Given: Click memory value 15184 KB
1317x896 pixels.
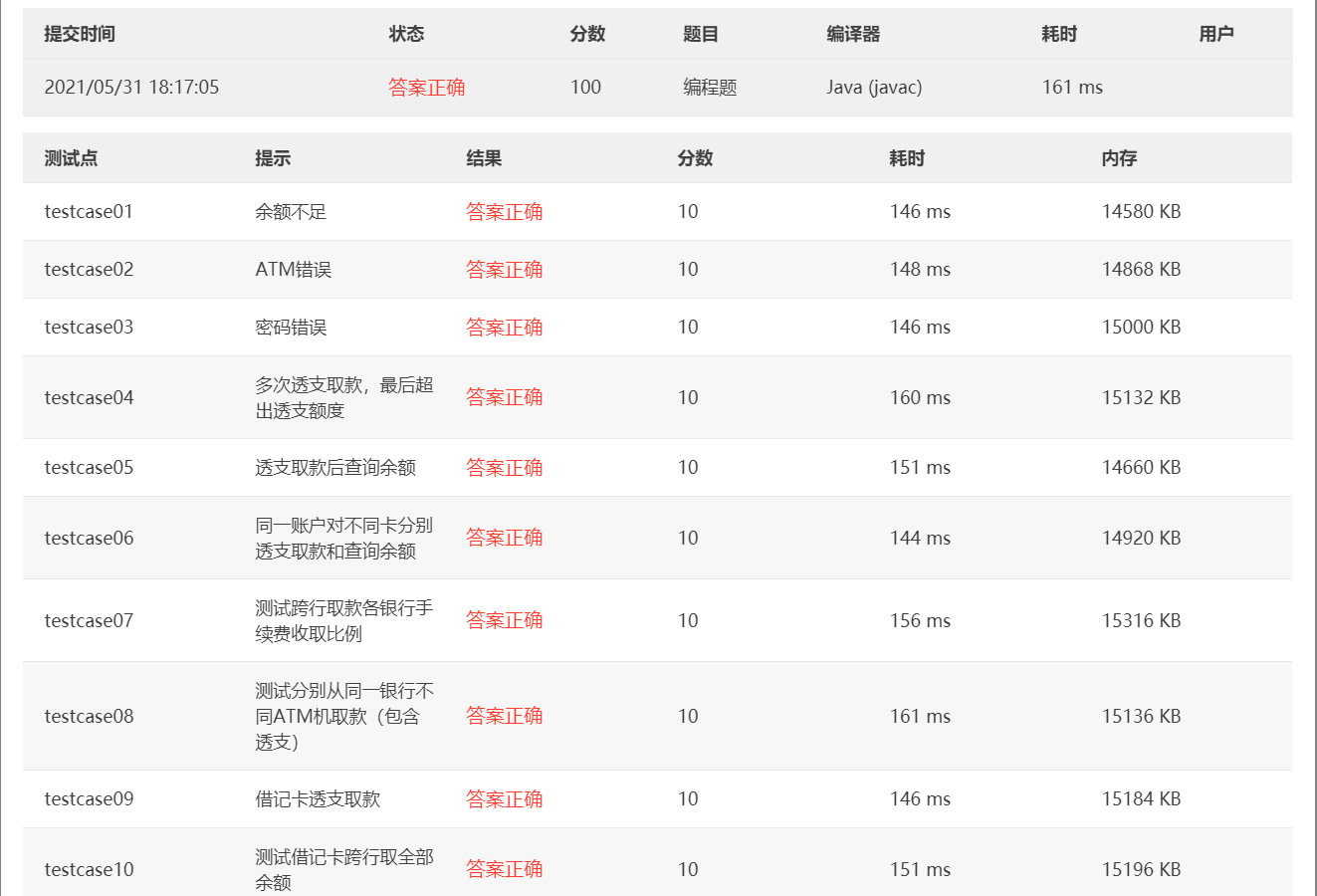Looking at the screenshot, I should click(1141, 799).
